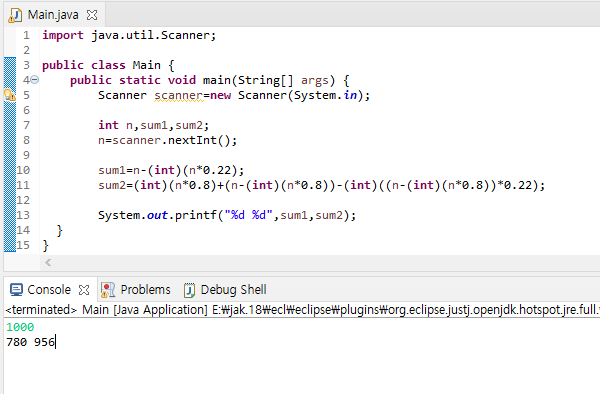The image size is (600, 394).
Task: Click the Problems view icon
Action: click(x=108, y=290)
